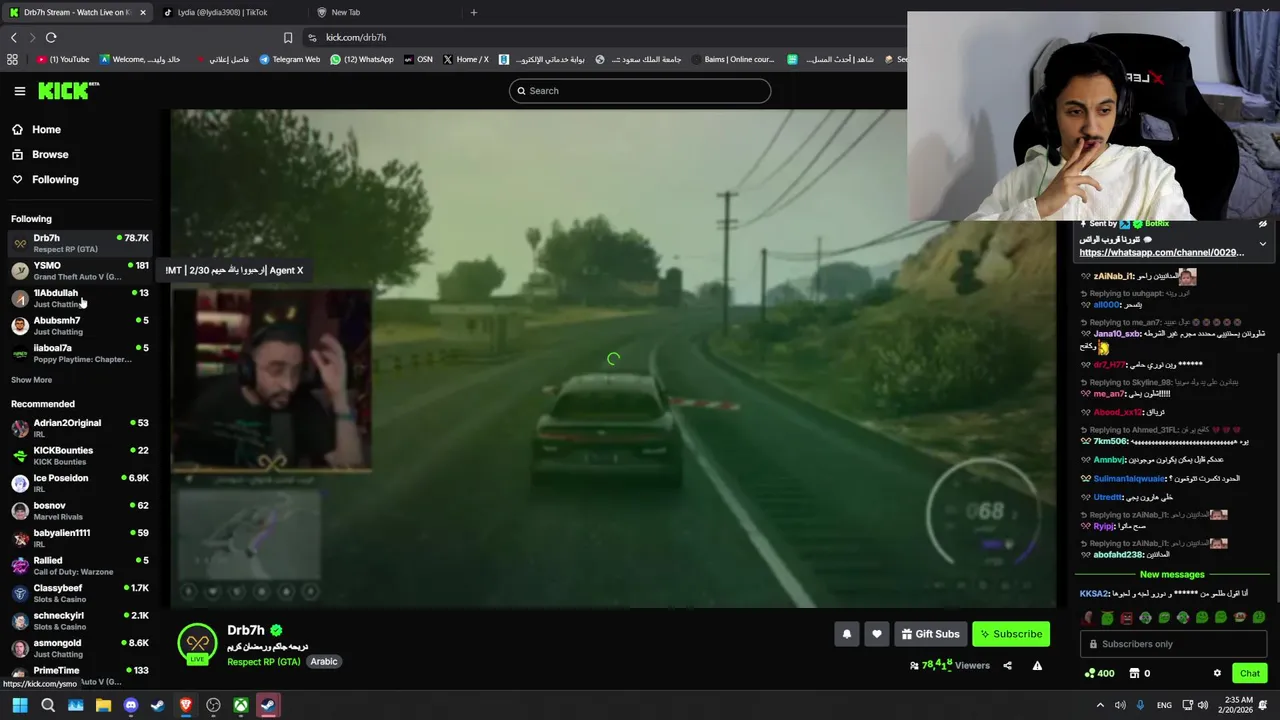Open iiaboal7a channel in Following list

[x=80, y=353]
